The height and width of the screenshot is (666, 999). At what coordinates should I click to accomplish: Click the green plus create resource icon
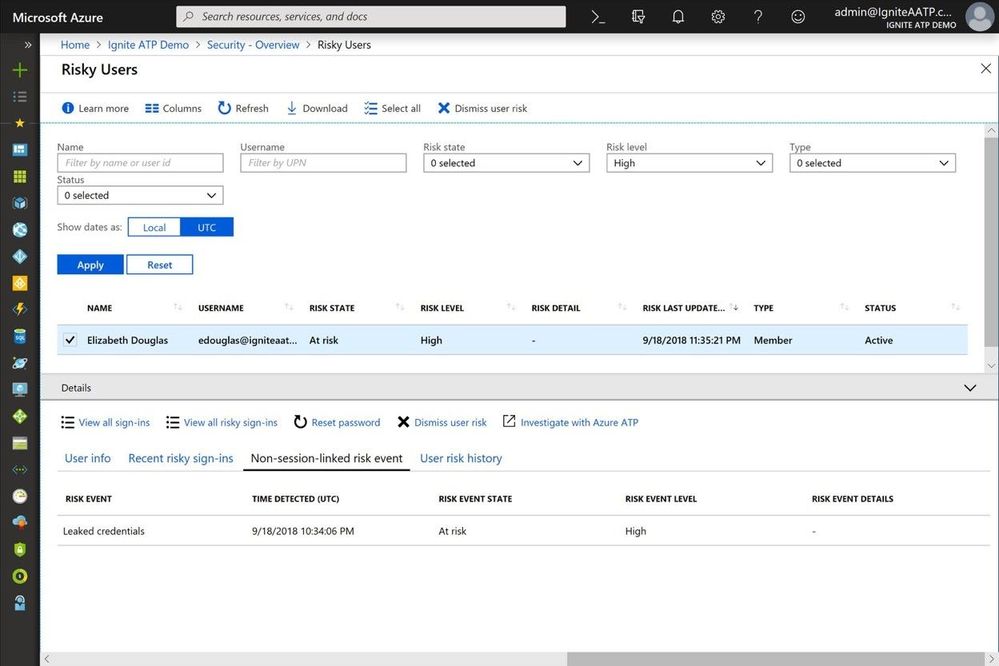click(x=19, y=71)
